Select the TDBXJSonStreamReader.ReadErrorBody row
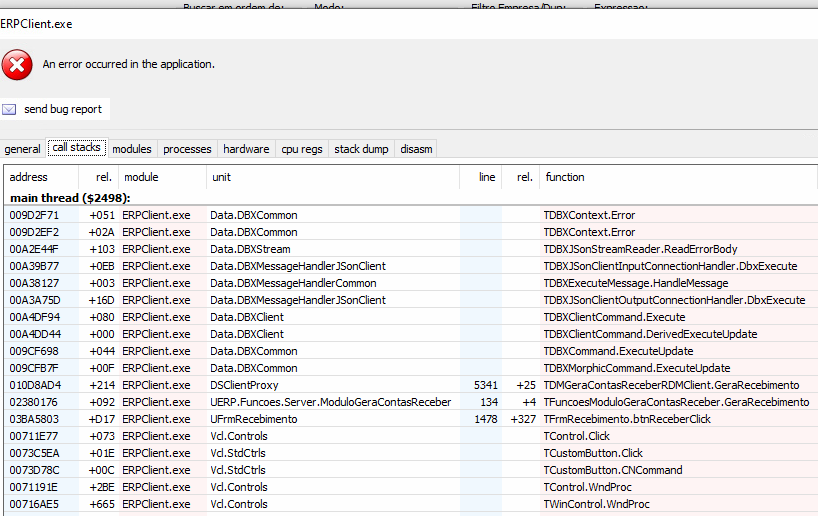The height and width of the screenshot is (516, 818). pyautogui.click(x=640, y=249)
